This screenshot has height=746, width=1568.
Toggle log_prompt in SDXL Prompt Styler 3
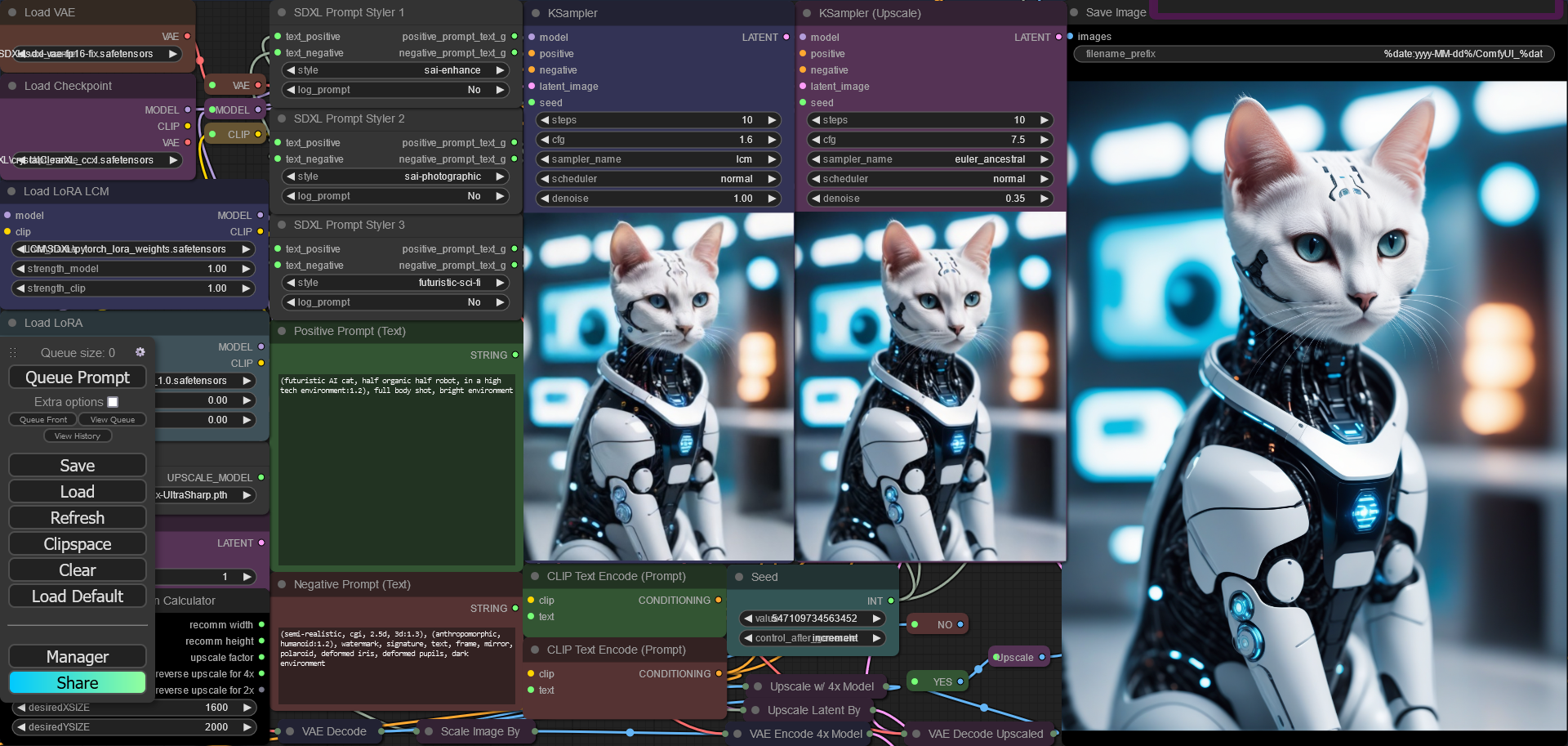click(x=396, y=302)
